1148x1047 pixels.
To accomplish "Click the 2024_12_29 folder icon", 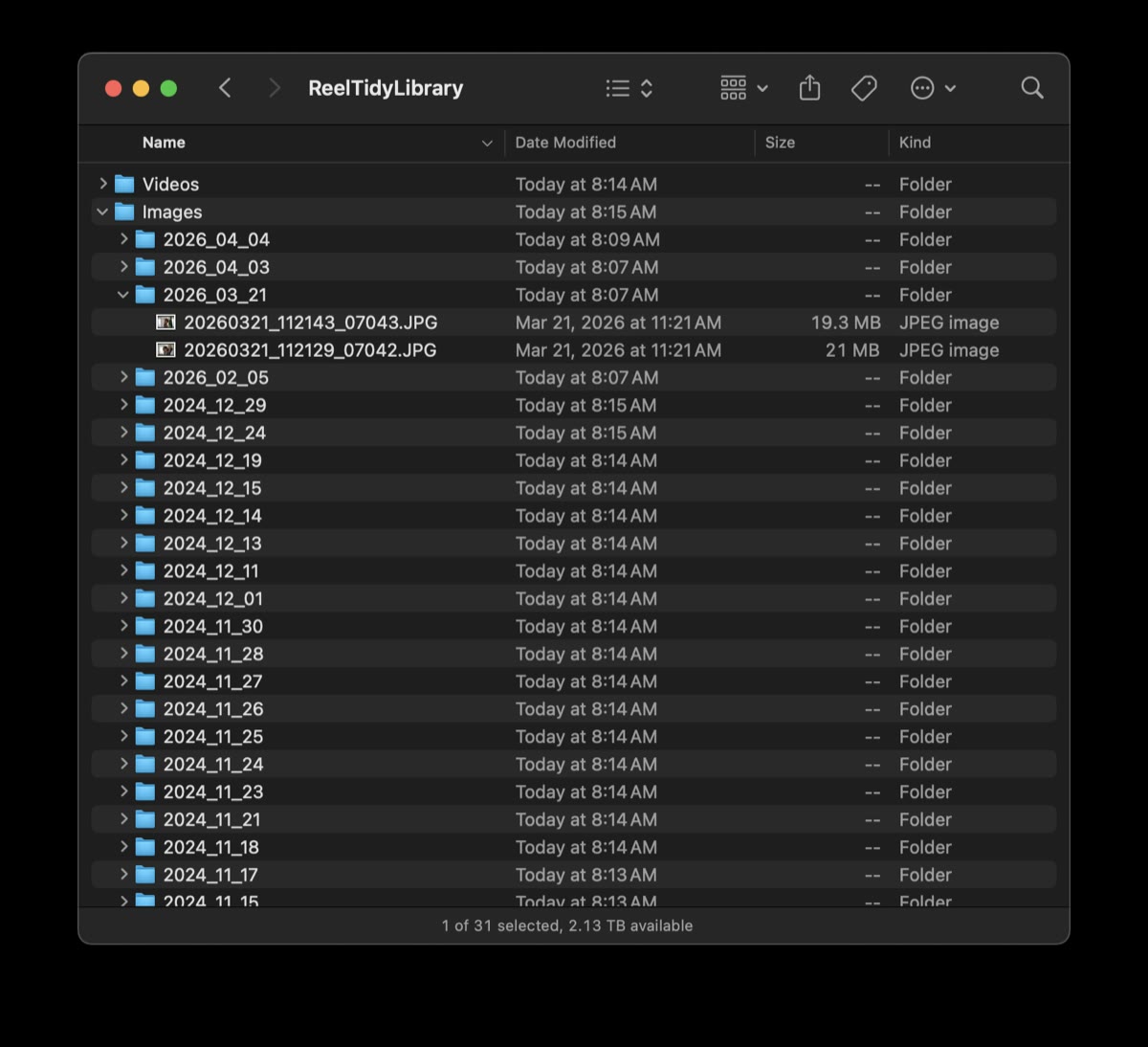I will click(145, 405).
